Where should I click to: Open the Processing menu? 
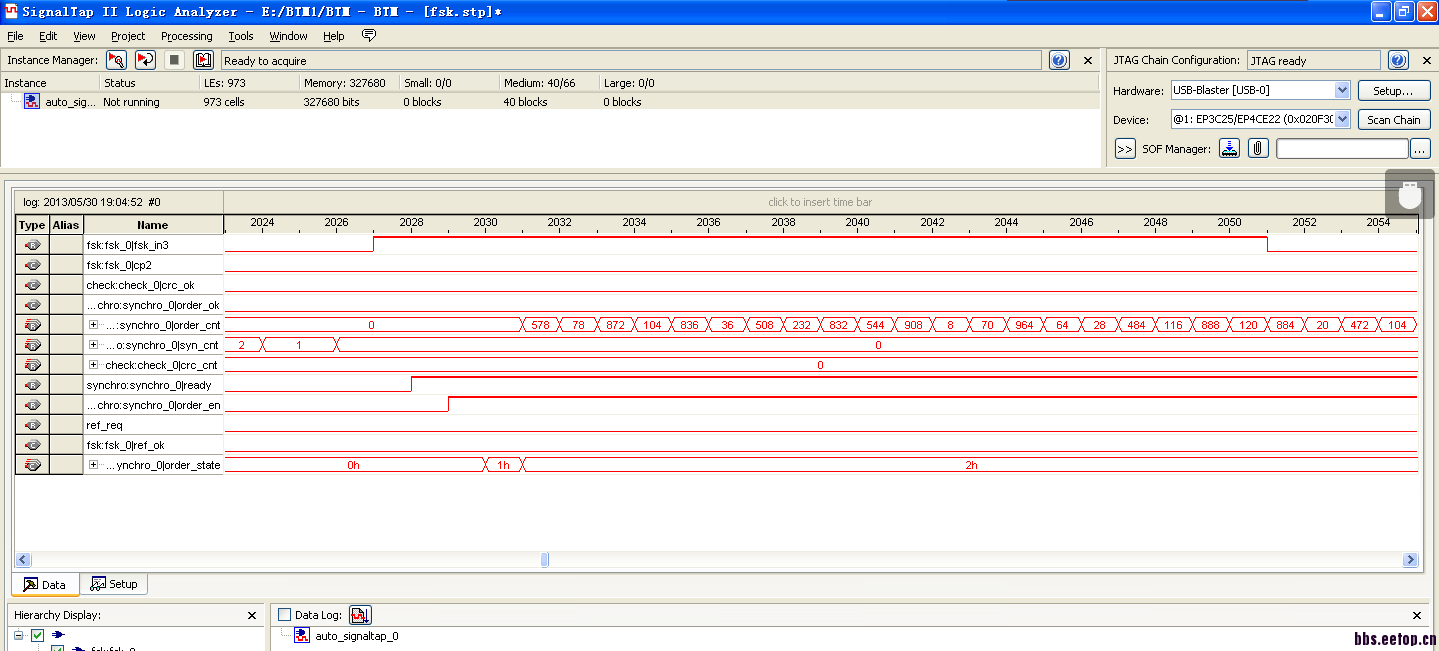coord(186,36)
